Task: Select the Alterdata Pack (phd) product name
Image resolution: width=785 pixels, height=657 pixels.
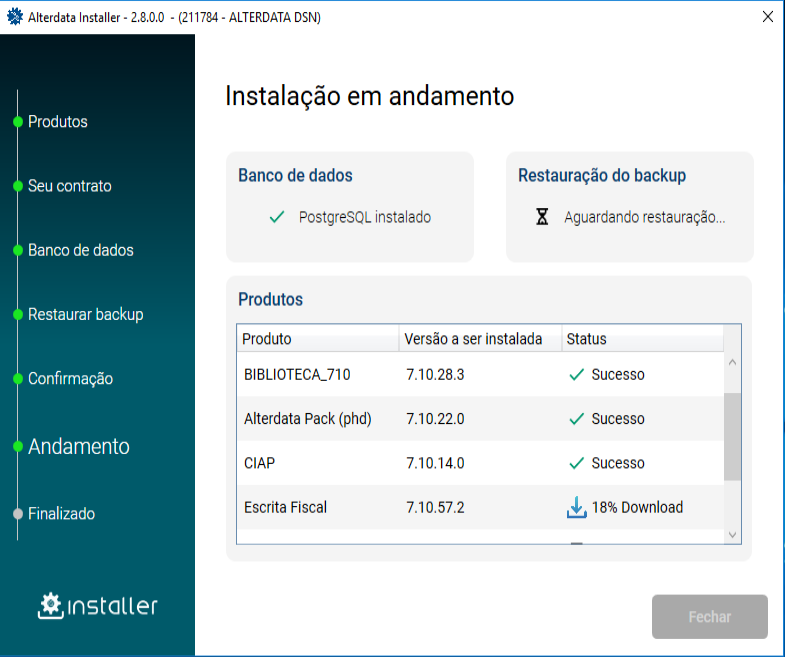Action: pos(307,419)
